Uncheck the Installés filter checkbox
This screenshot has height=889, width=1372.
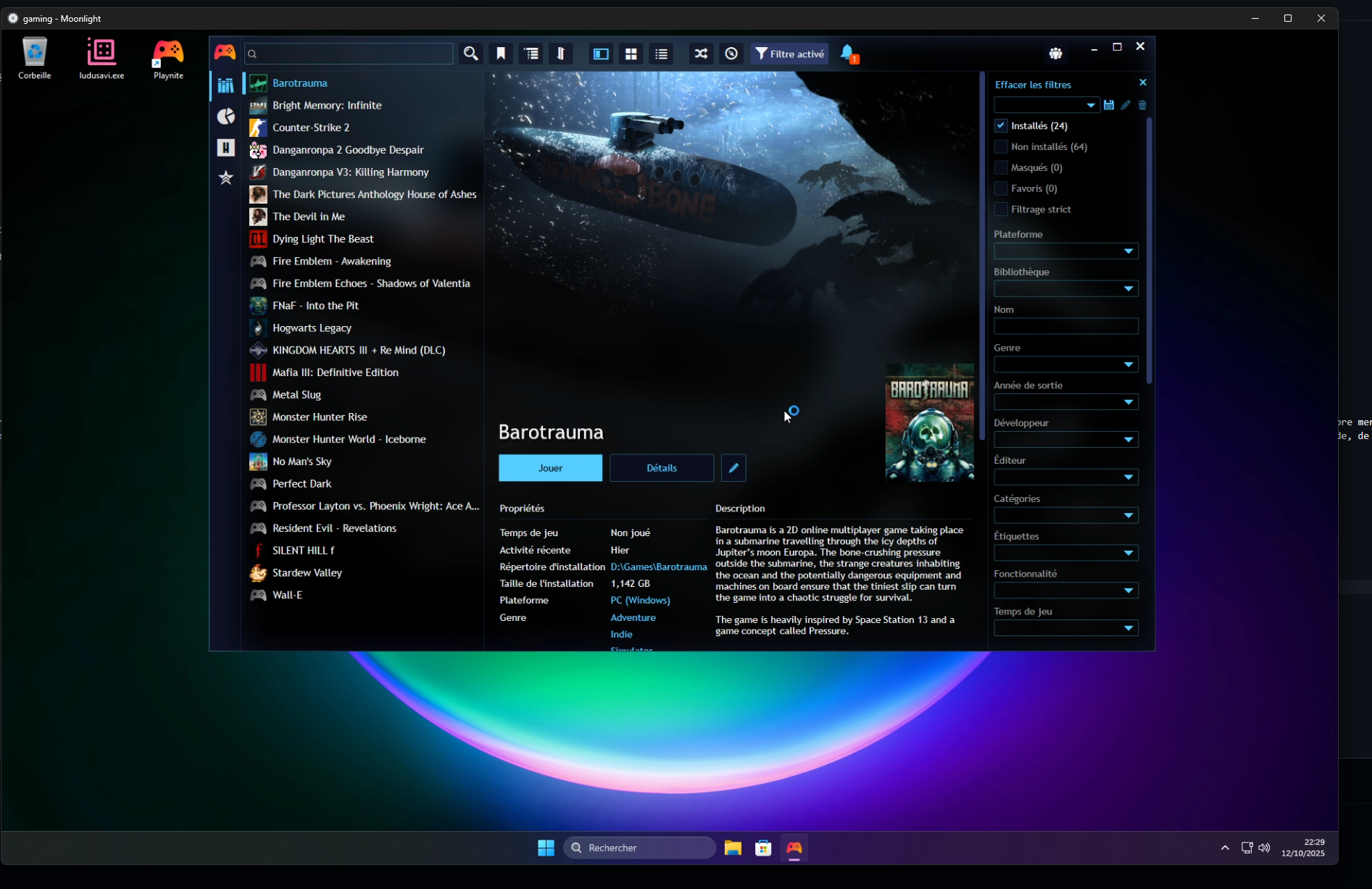tap(1001, 125)
